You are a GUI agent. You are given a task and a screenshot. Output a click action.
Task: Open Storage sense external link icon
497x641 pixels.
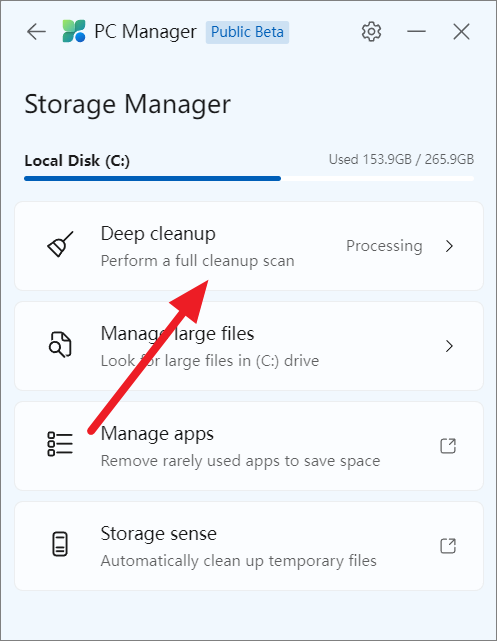(448, 546)
